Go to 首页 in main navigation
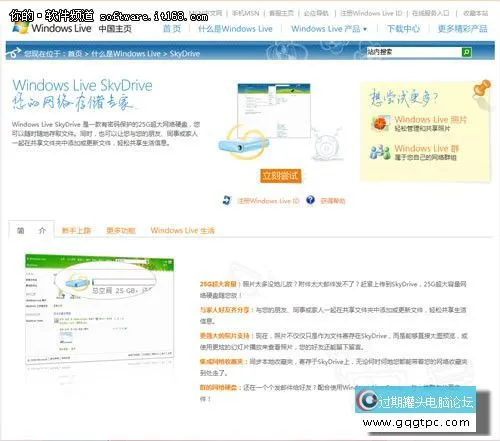 pos(172,29)
